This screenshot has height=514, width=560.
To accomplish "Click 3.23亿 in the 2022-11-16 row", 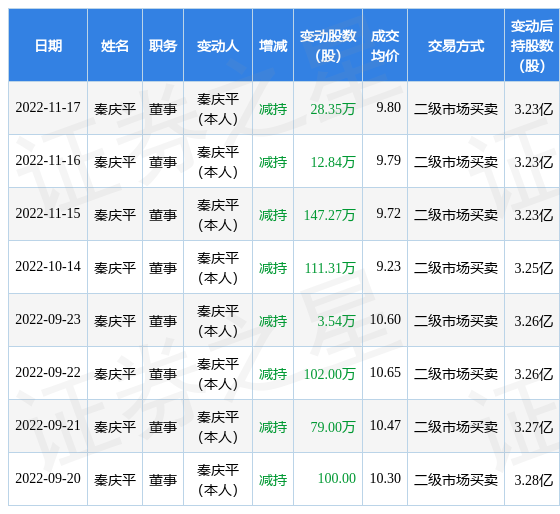I will 534,162.
